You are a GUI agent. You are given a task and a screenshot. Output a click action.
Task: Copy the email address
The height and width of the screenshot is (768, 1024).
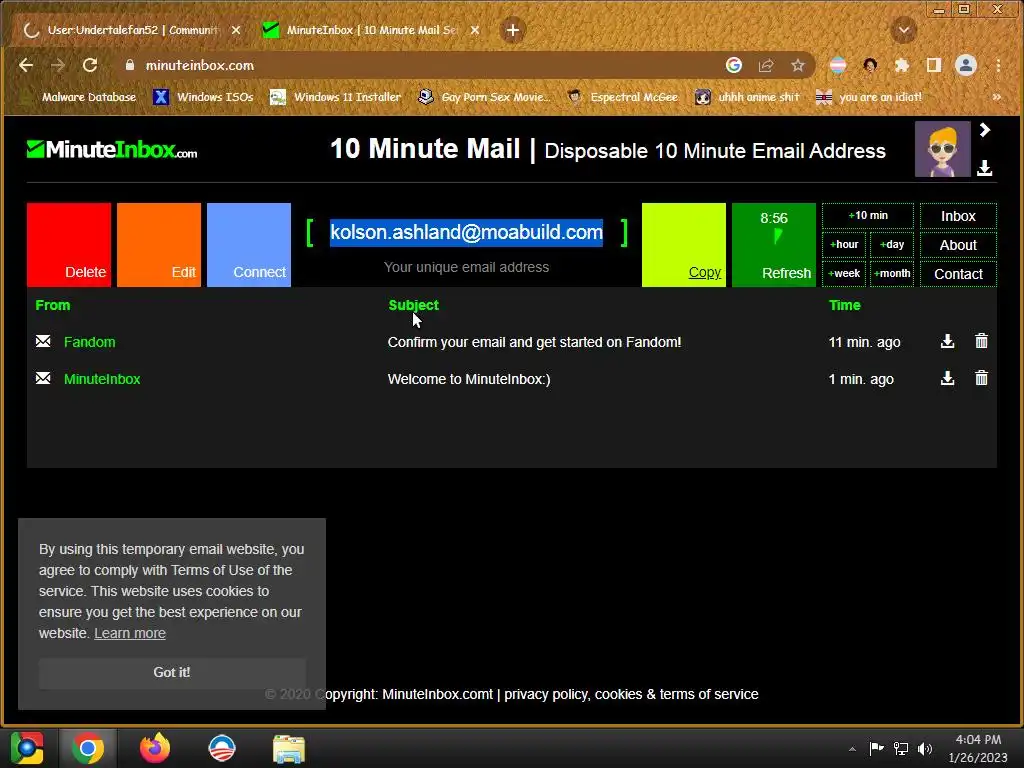(x=684, y=245)
